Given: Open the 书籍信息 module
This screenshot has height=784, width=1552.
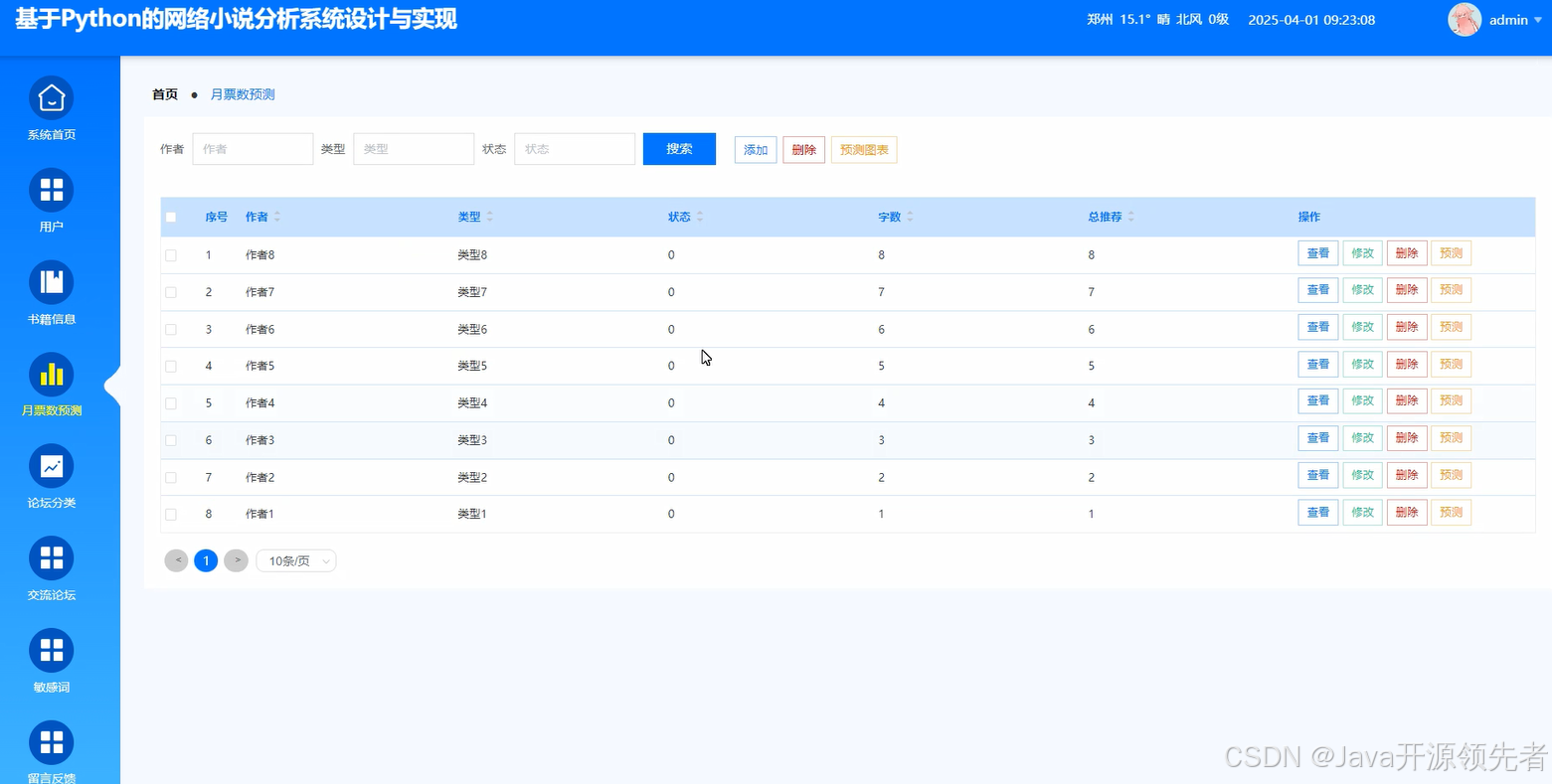Looking at the screenshot, I should (51, 291).
